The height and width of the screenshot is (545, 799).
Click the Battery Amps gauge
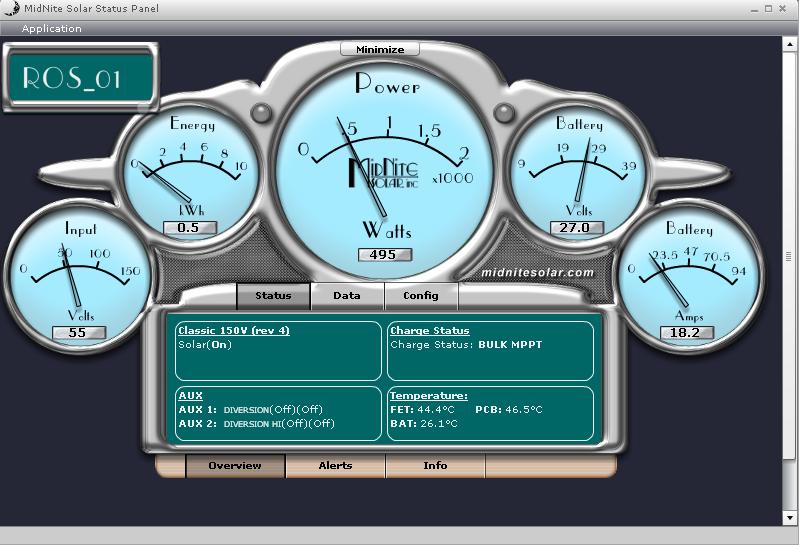[689, 278]
